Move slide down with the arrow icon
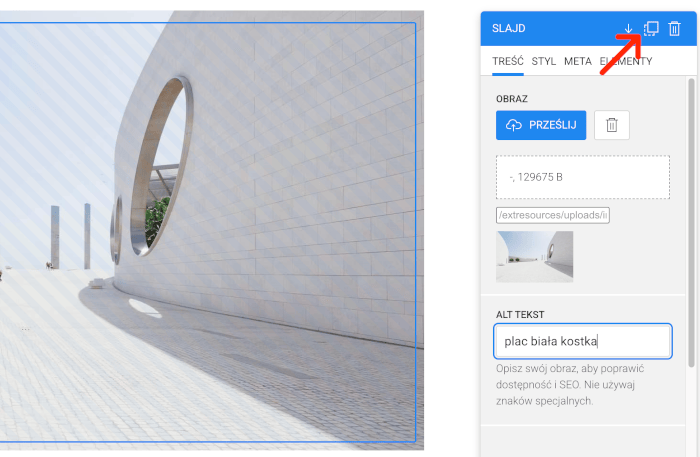700x457 pixels. [x=628, y=29]
